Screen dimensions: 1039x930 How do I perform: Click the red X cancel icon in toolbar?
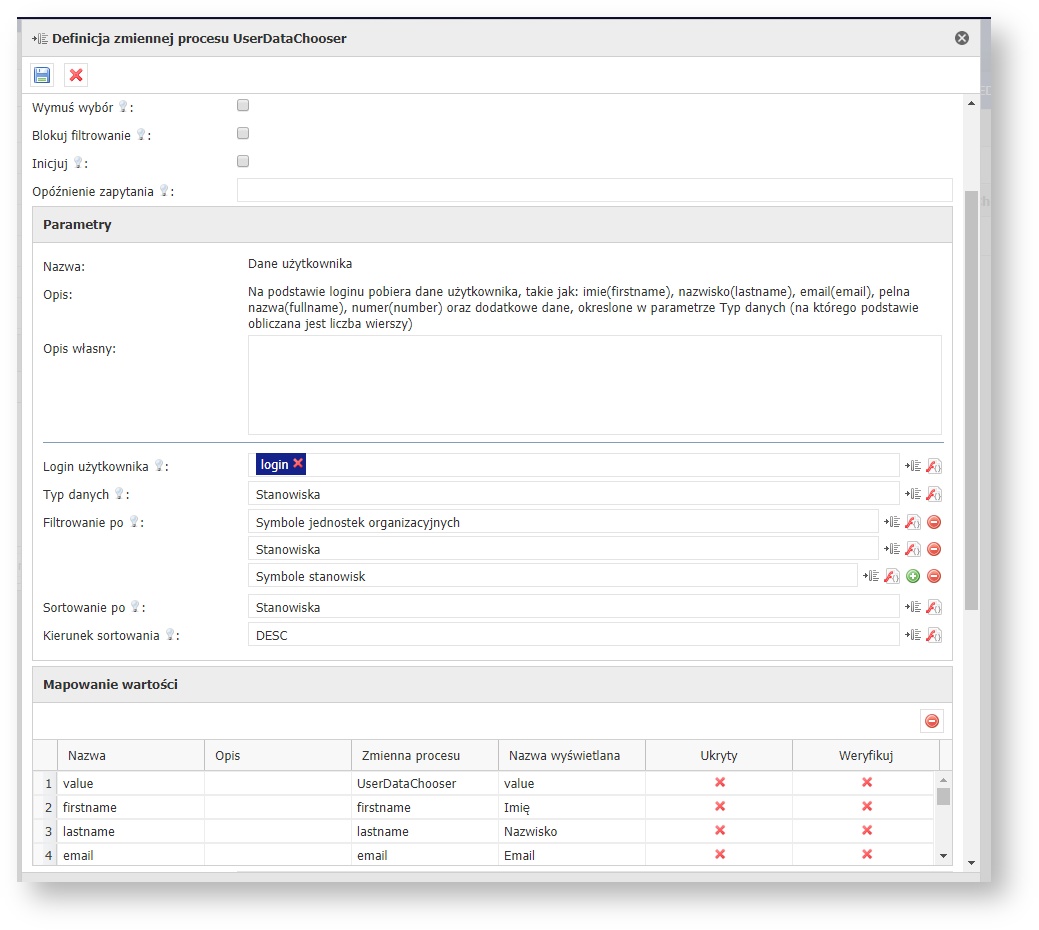pos(76,75)
